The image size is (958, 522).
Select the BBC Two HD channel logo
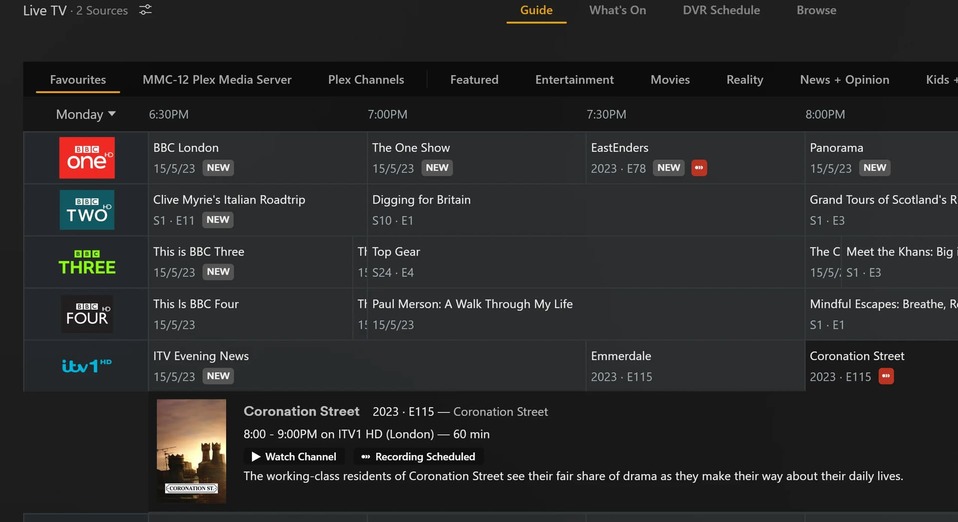87,210
